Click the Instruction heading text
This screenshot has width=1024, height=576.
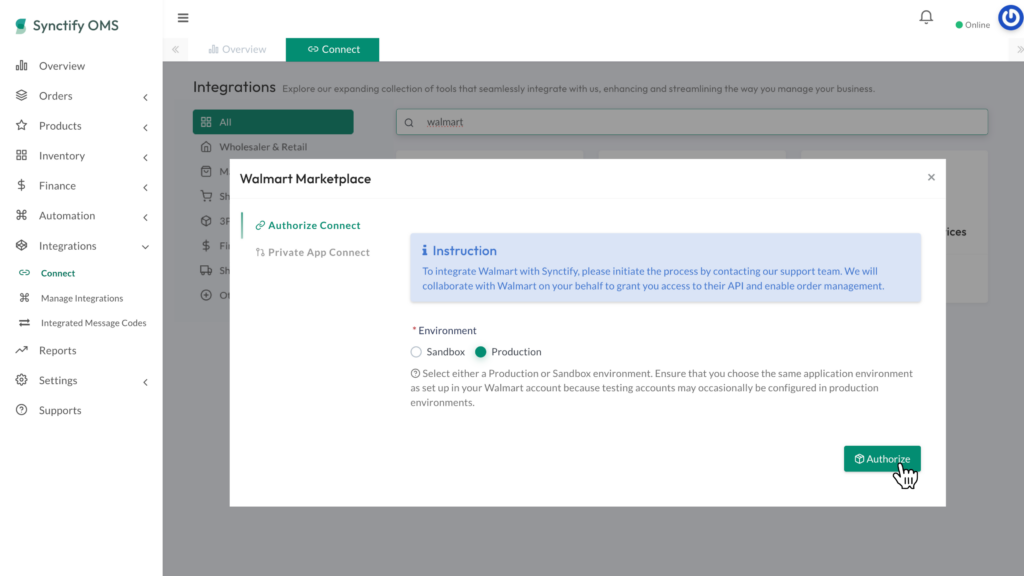(464, 250)
